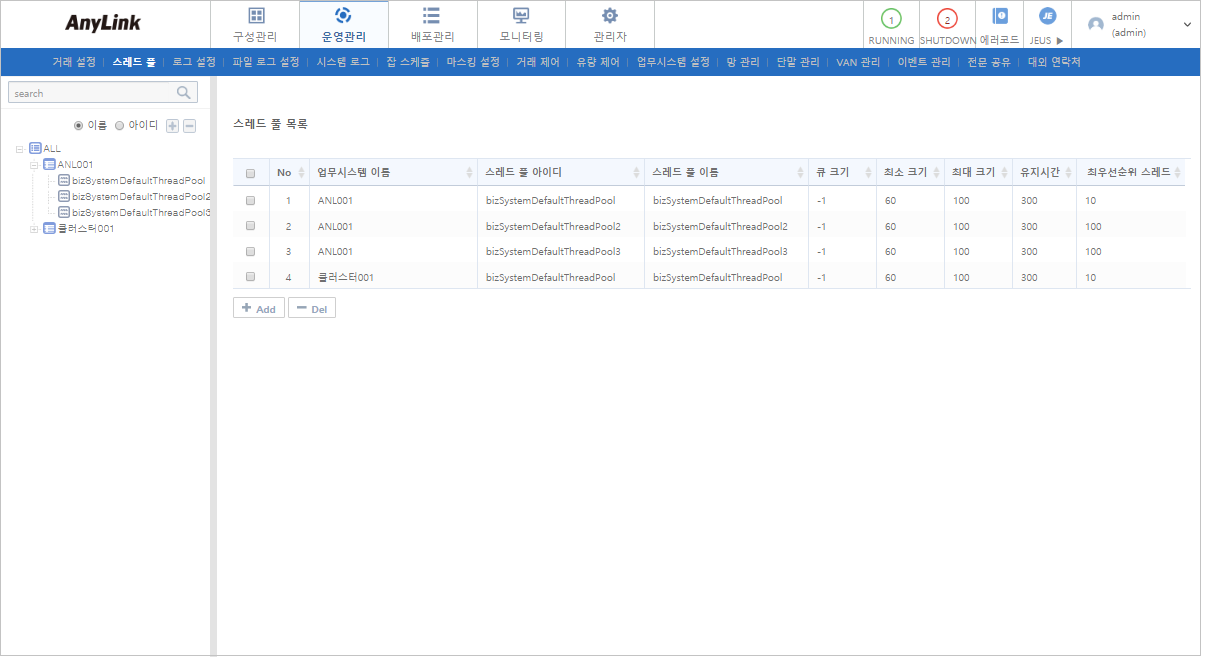This screenshot has height=657, width=1205.
Task: Switch to the 로그 설정 menu
Action: [x=194, y=62]
